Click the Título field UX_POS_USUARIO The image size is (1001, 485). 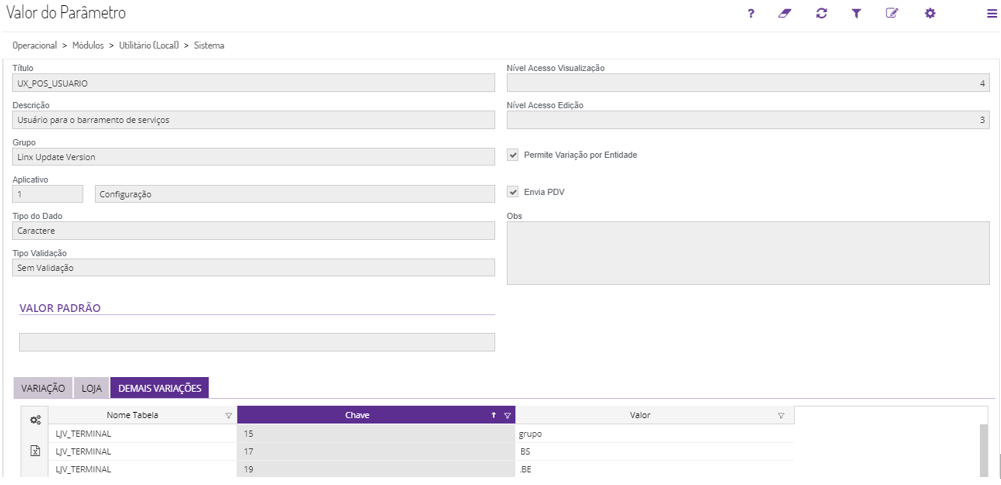pyautogui.click(x=253, y=83)
